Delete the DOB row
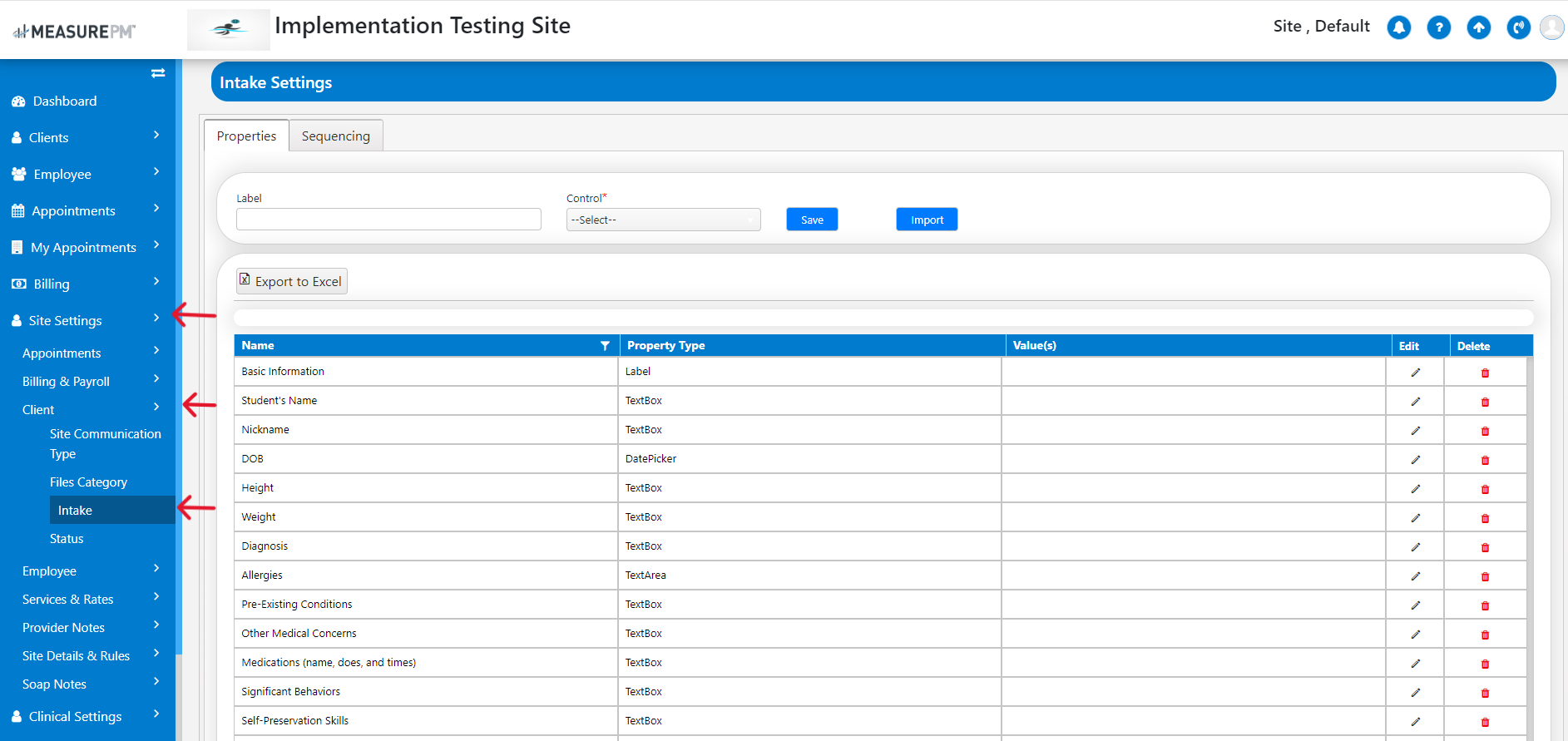This screenshot has height=741, width=1568. click(x=1485, y=460)
